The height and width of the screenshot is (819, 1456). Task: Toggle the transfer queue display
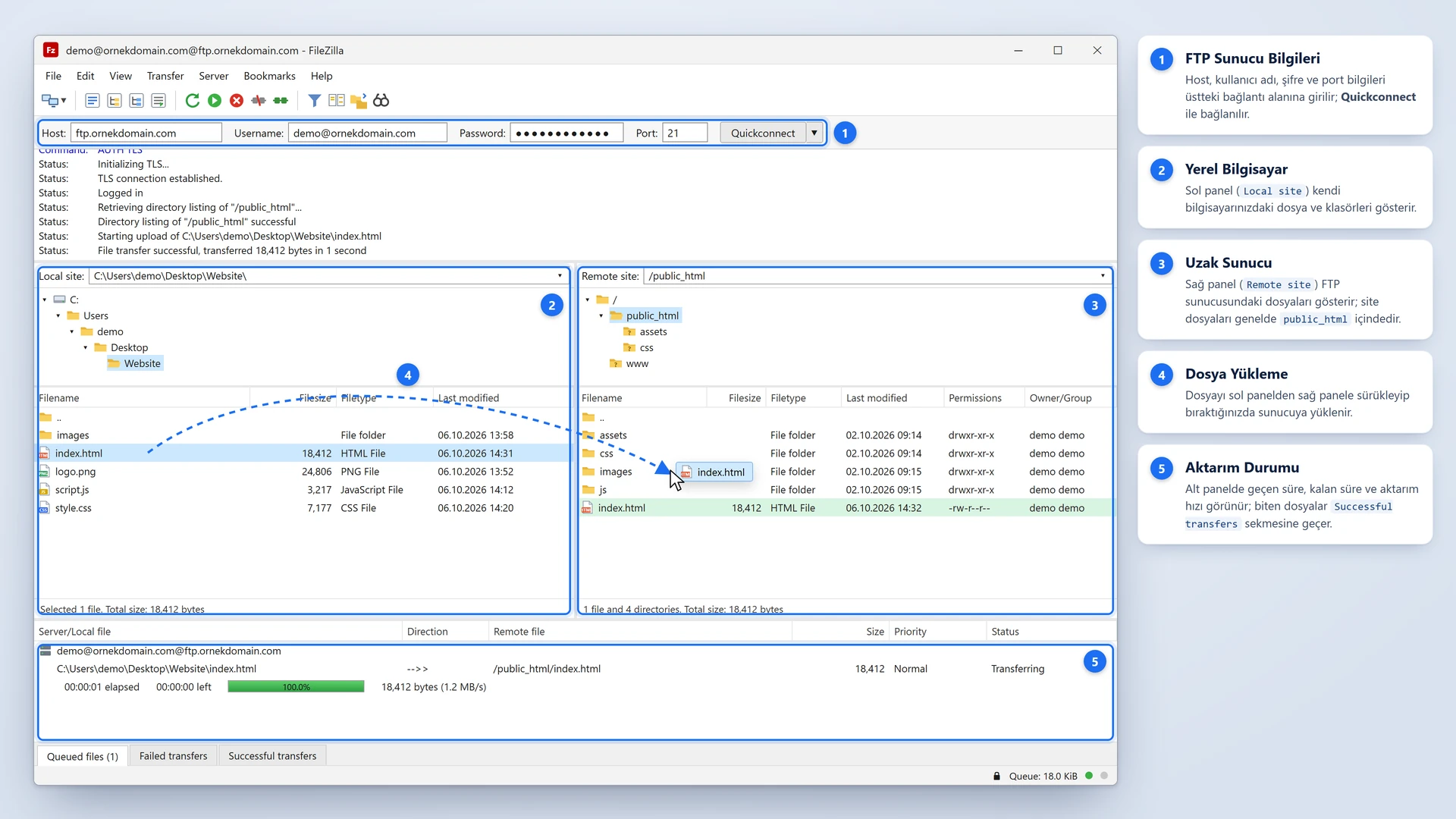pyautogui.click(x=158, y=100)
